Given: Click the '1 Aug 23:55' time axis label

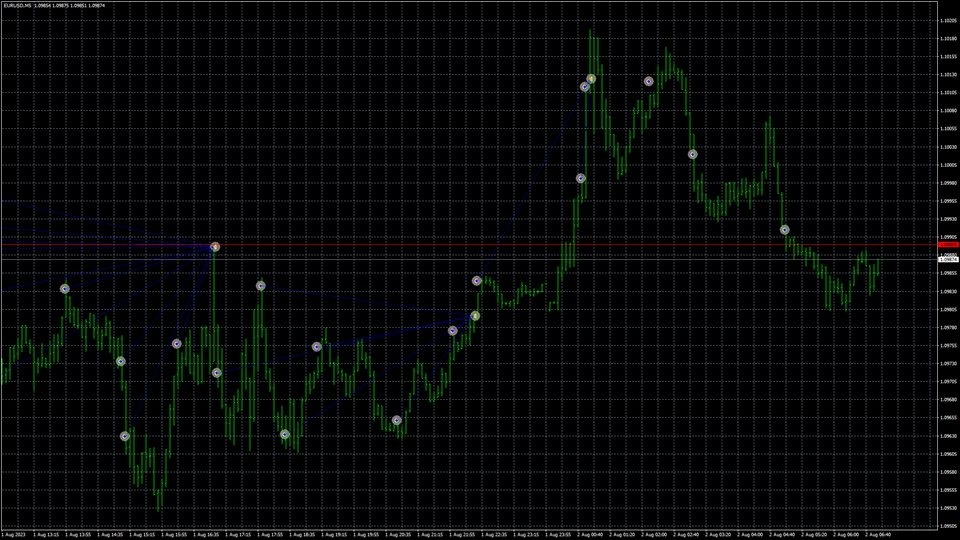Looking at the screenshot, I should coord(558,534).
